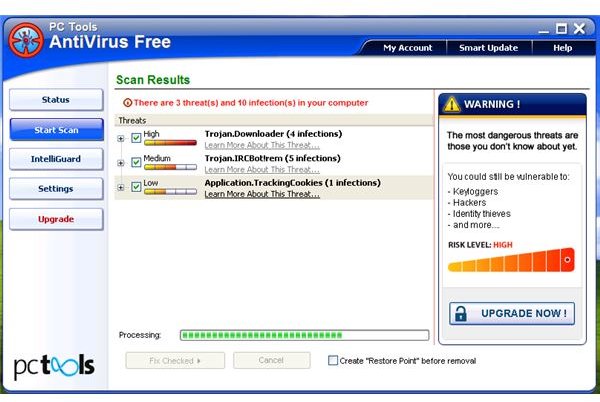Click the High severity level bar
Image resolution: width=600 pixels, height=402 pixels.
point(170,143)
